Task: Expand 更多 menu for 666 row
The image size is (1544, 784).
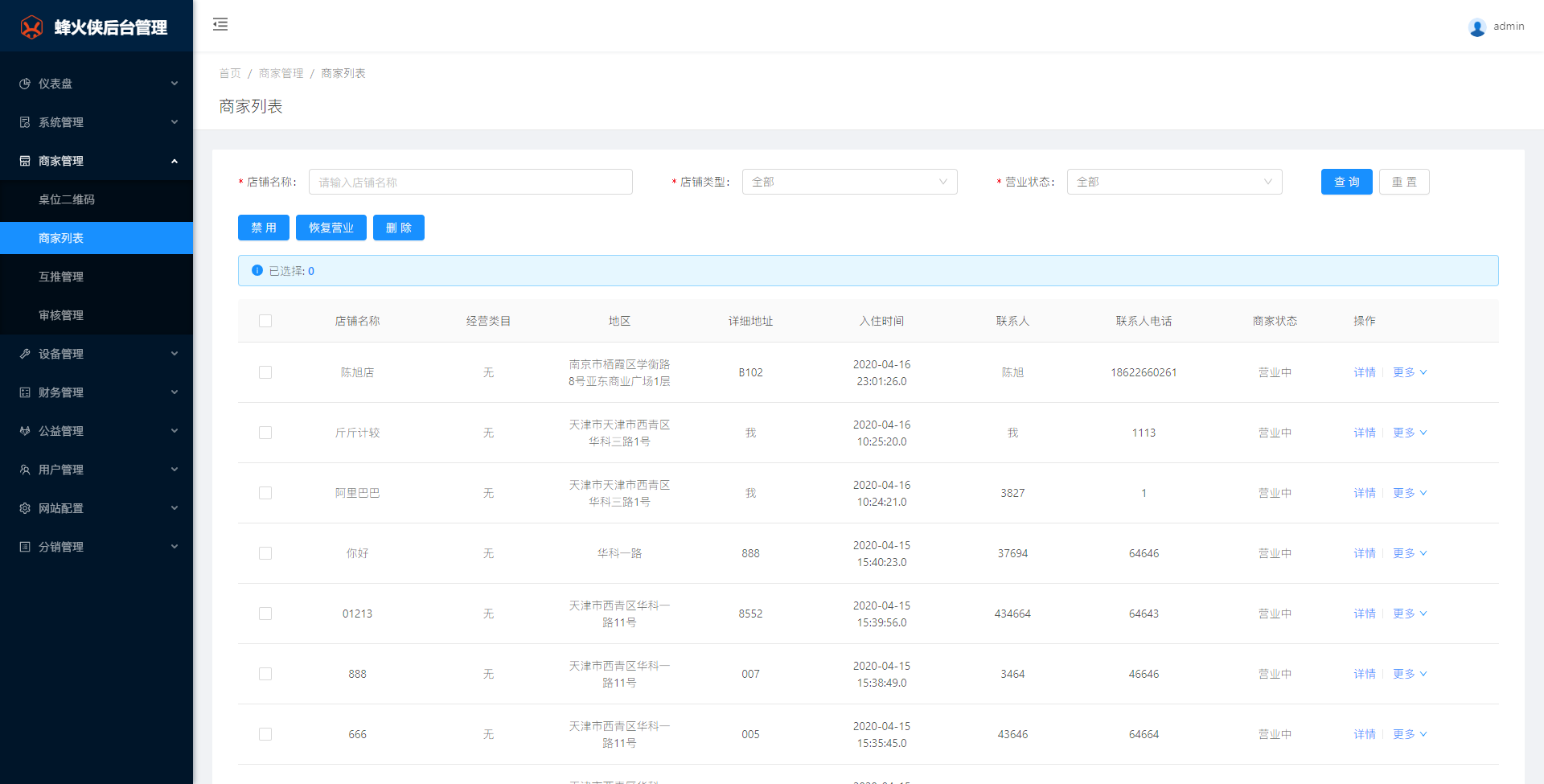Action: click(1410, 734)
